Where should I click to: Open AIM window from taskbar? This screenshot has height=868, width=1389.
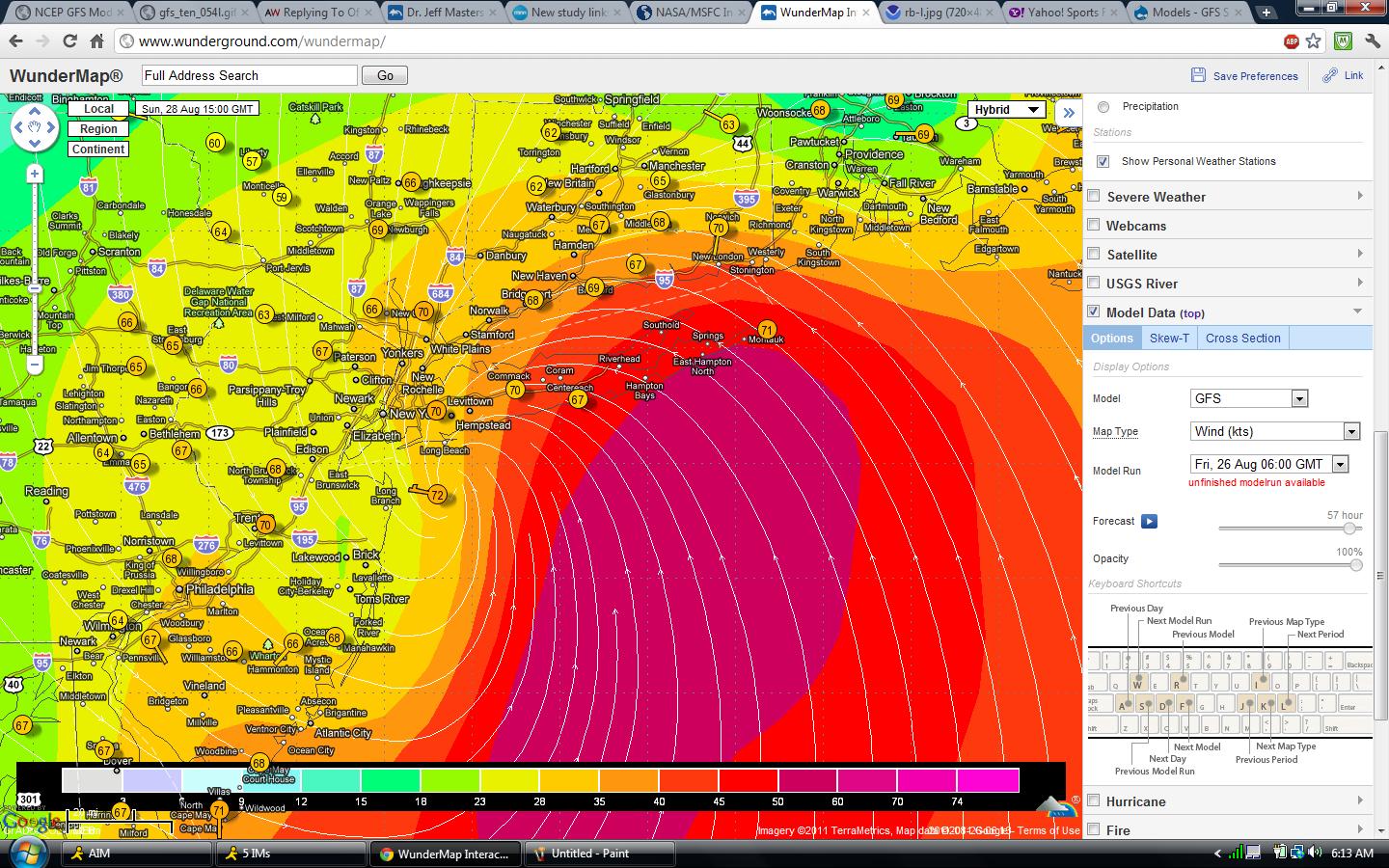click(x=137, y=854)
